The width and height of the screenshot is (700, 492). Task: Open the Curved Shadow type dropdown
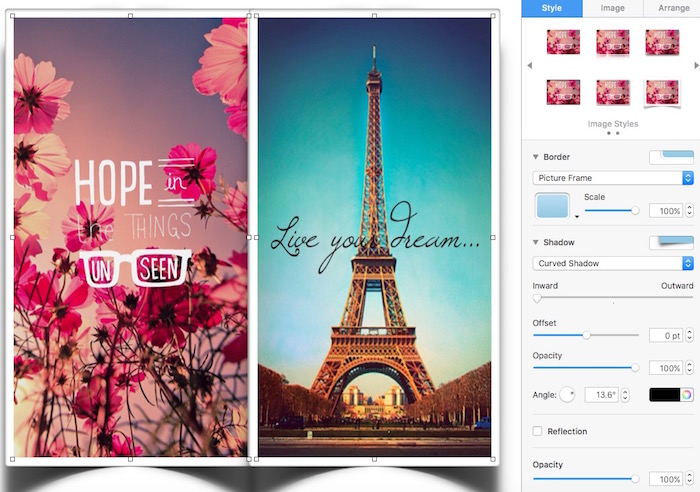pos(612,263)
